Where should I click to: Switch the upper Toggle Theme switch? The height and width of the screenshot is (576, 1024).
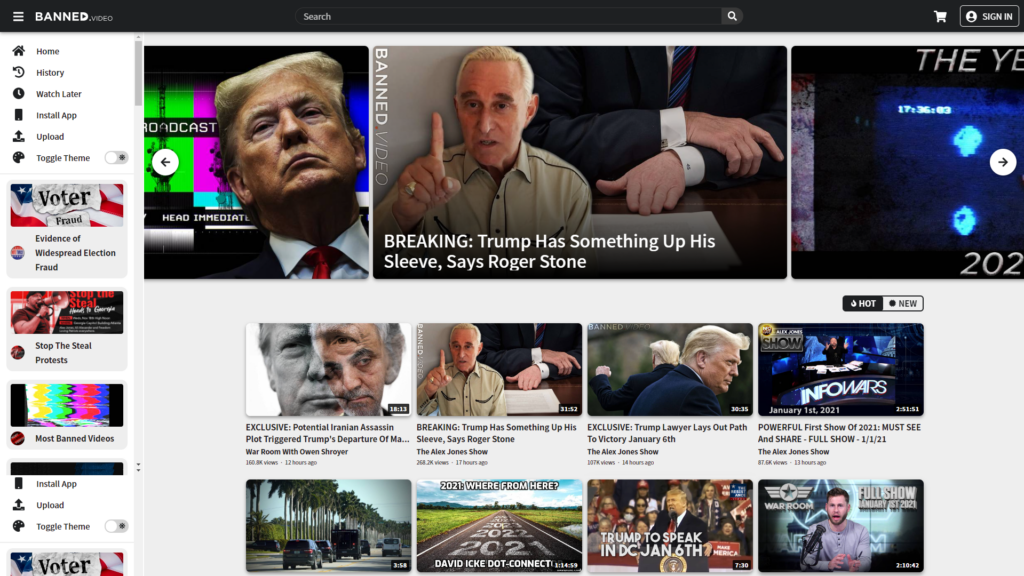click(116, 157)
